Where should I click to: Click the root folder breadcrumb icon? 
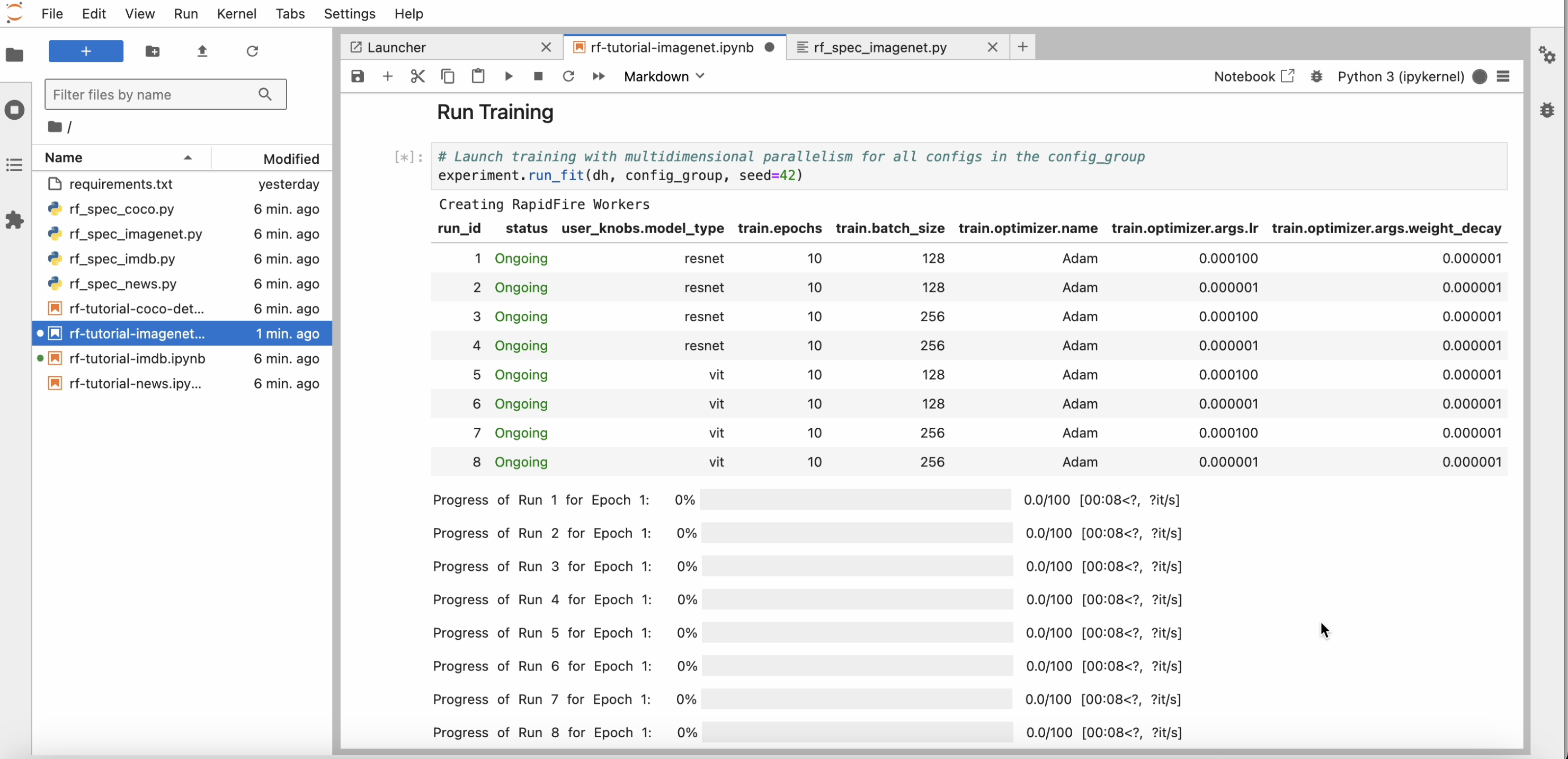point(55,127)
